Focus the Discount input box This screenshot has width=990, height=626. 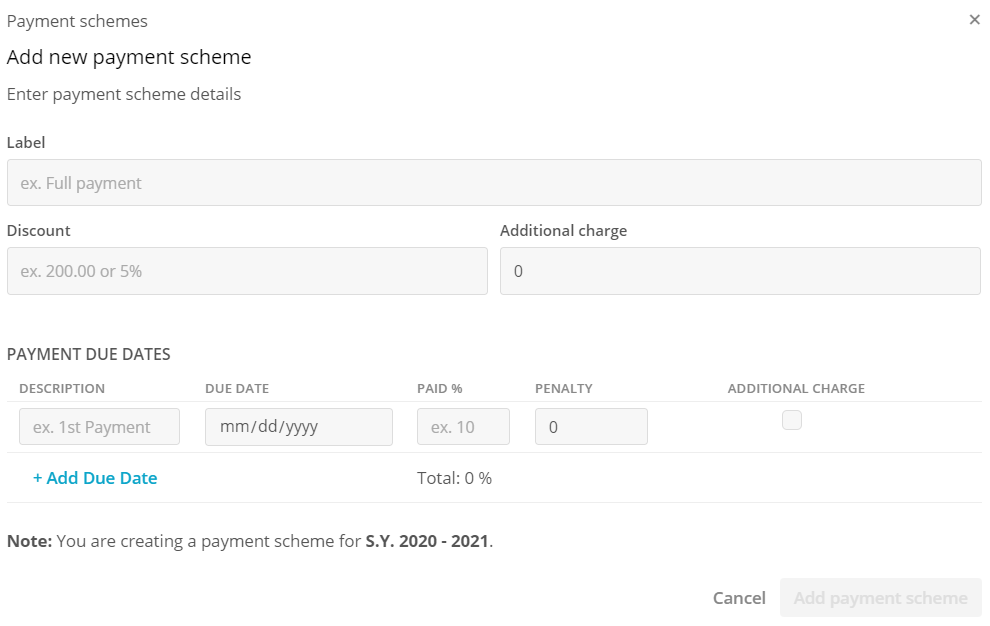(247, 271)
